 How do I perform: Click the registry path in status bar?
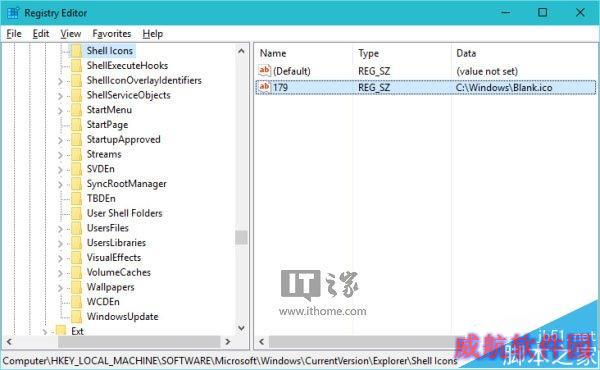pyautogui.click(x=230, y=361)
